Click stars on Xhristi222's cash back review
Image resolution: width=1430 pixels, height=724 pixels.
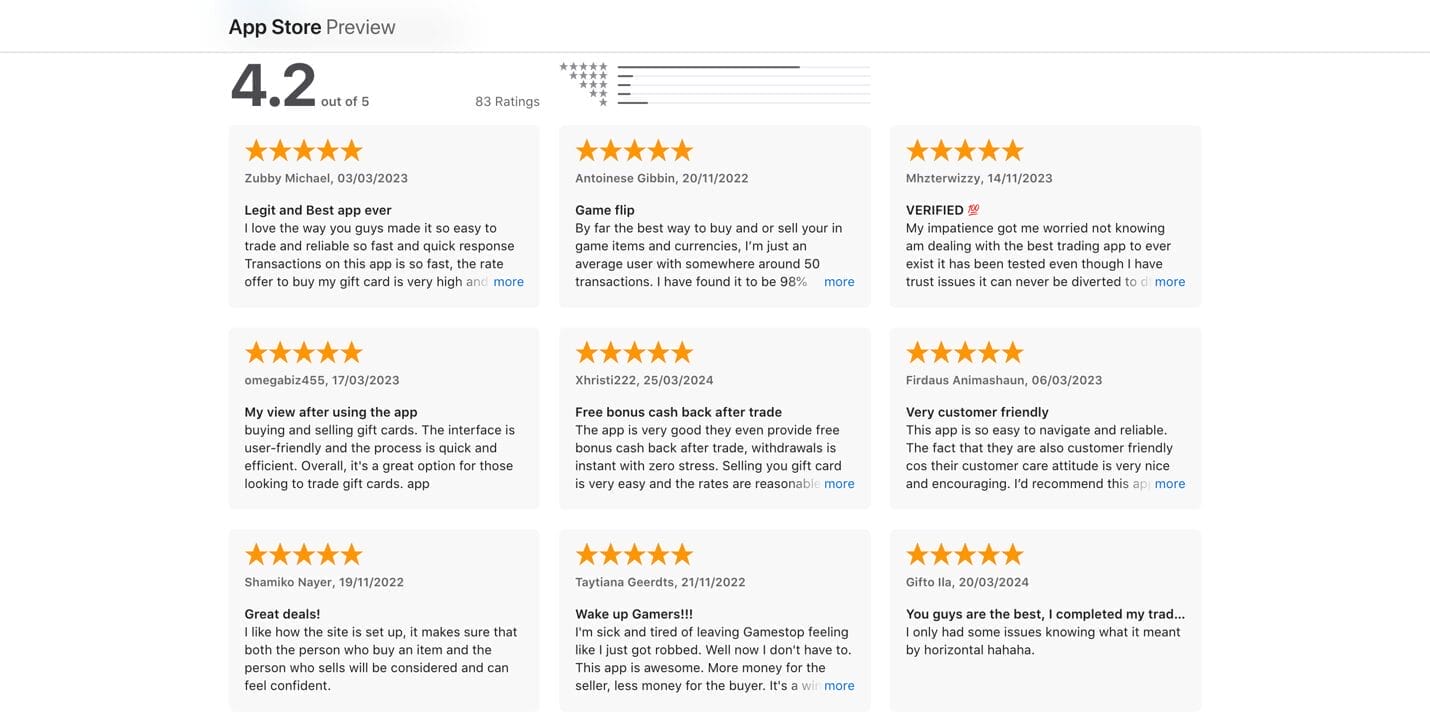click(x=634, y=353)
